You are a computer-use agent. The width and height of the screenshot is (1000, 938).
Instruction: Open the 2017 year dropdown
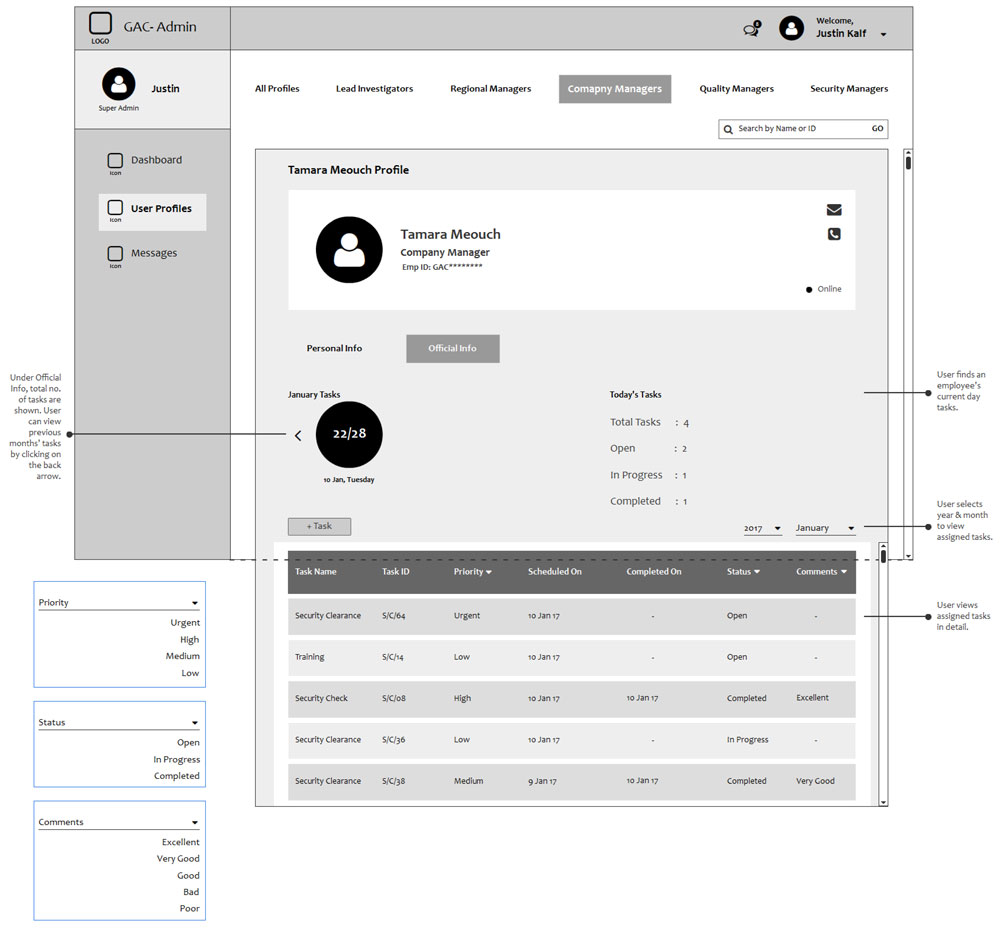(763, 528)
